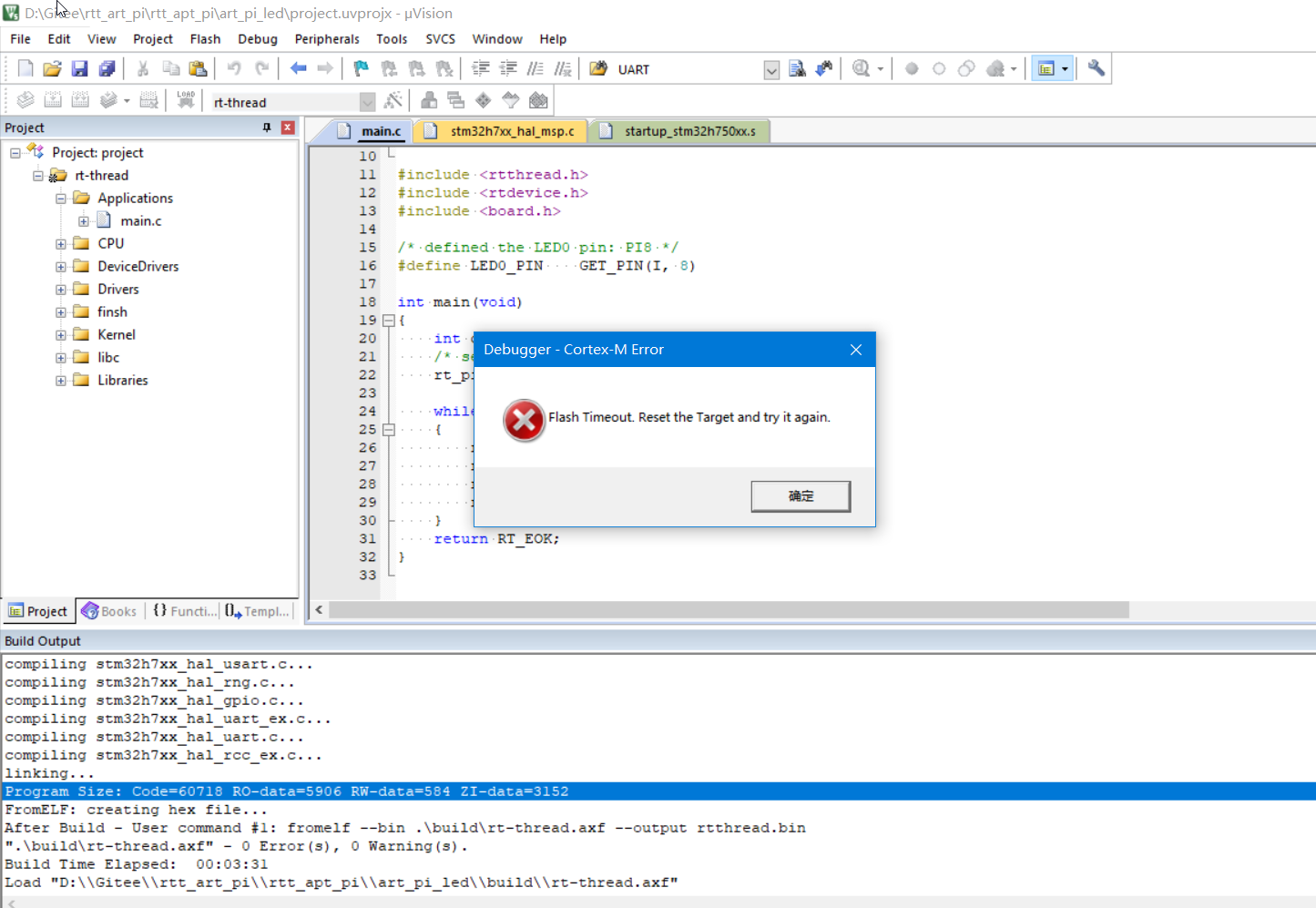Collapse the rt-thread target node
This screenshot has width=1316, height=908.
tap(38, 176)
